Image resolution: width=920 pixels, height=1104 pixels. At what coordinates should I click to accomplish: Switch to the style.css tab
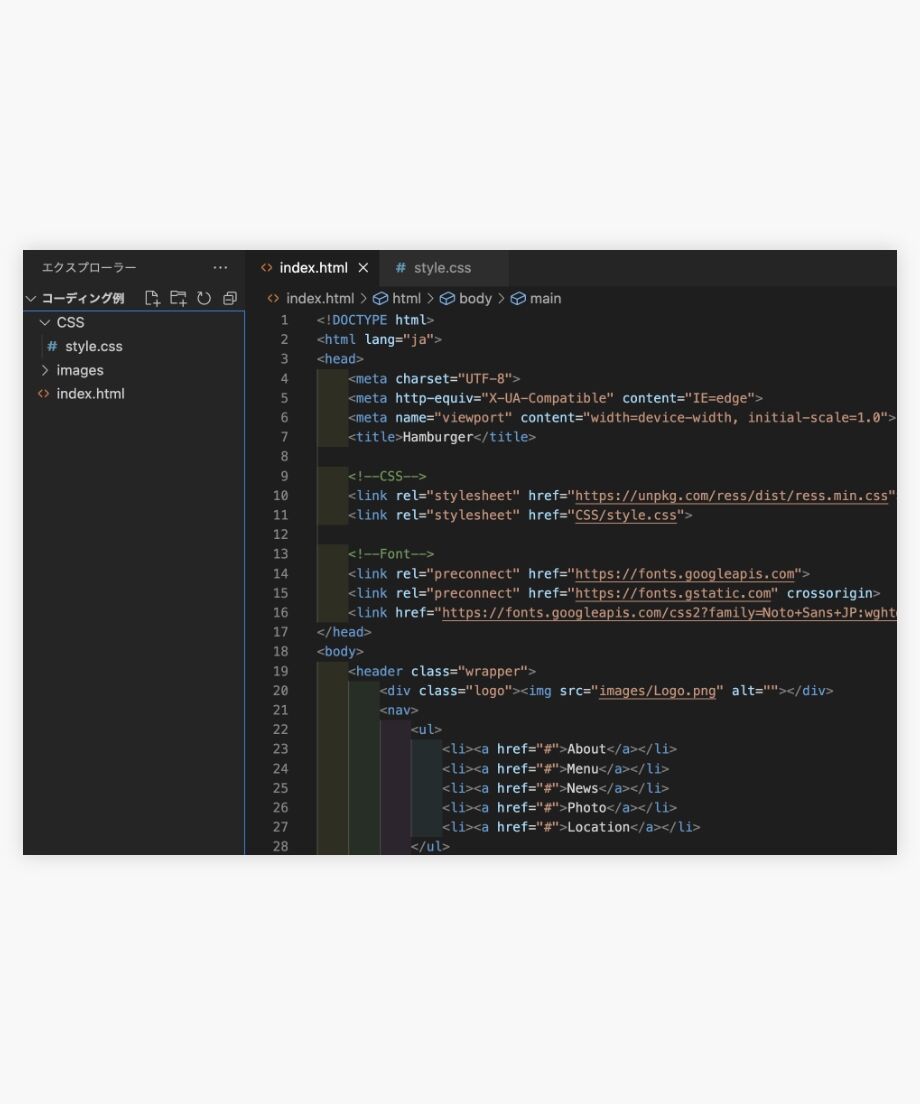coord(443,268)
